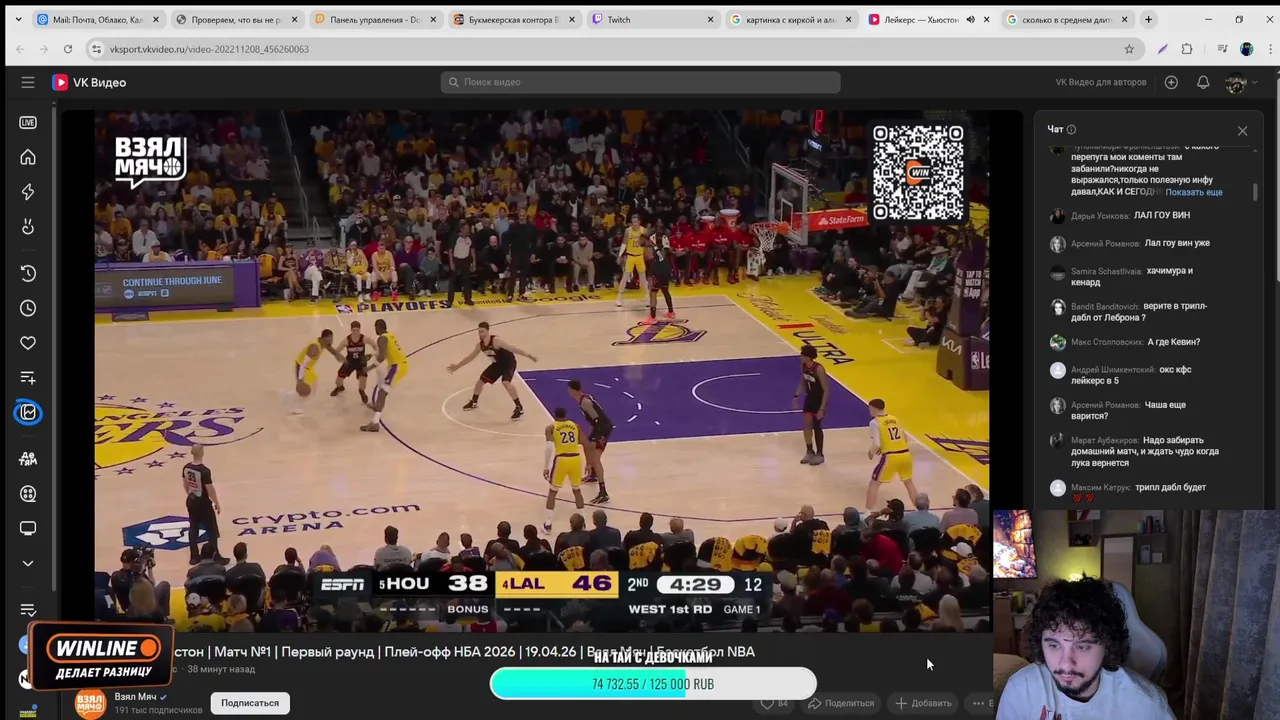
Task: Click chat message трипл дабл будет
Action: (1170, 487)
